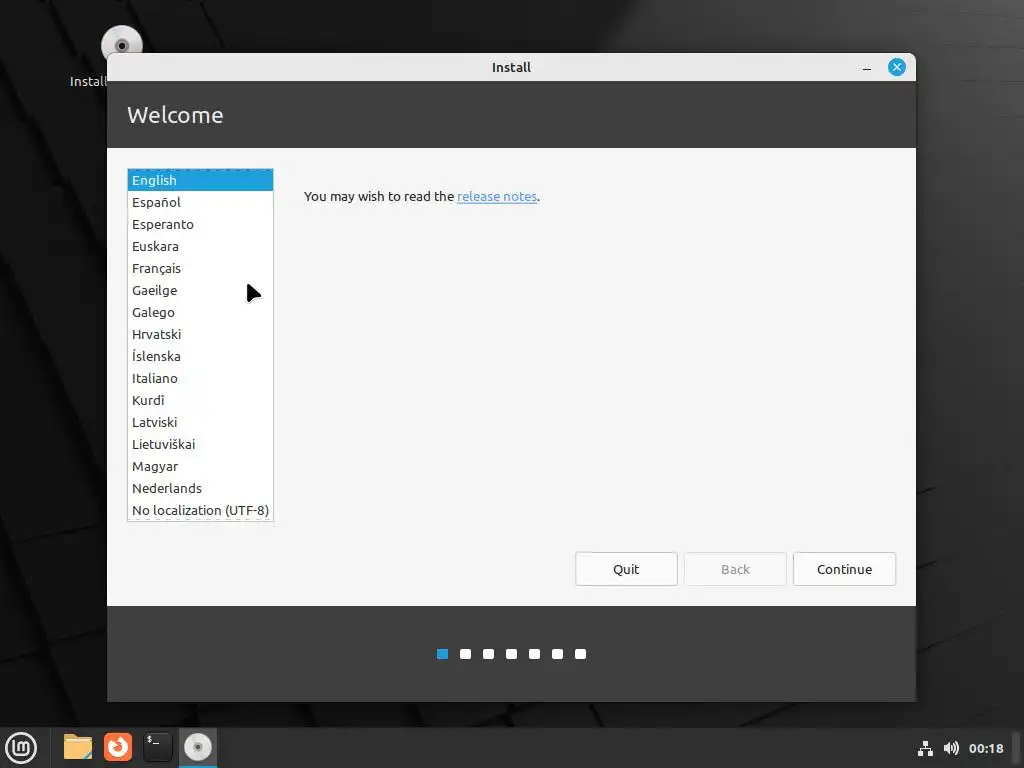Select Magyar in the language list
The image size is (1024, 768).
pyautogui.click(x=200, y=466)
